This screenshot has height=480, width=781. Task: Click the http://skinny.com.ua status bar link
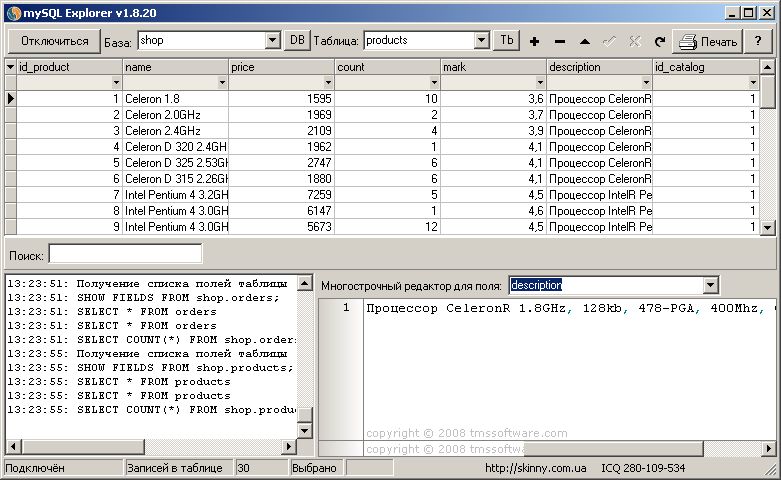pyautogui.click(x=535, y=468)
